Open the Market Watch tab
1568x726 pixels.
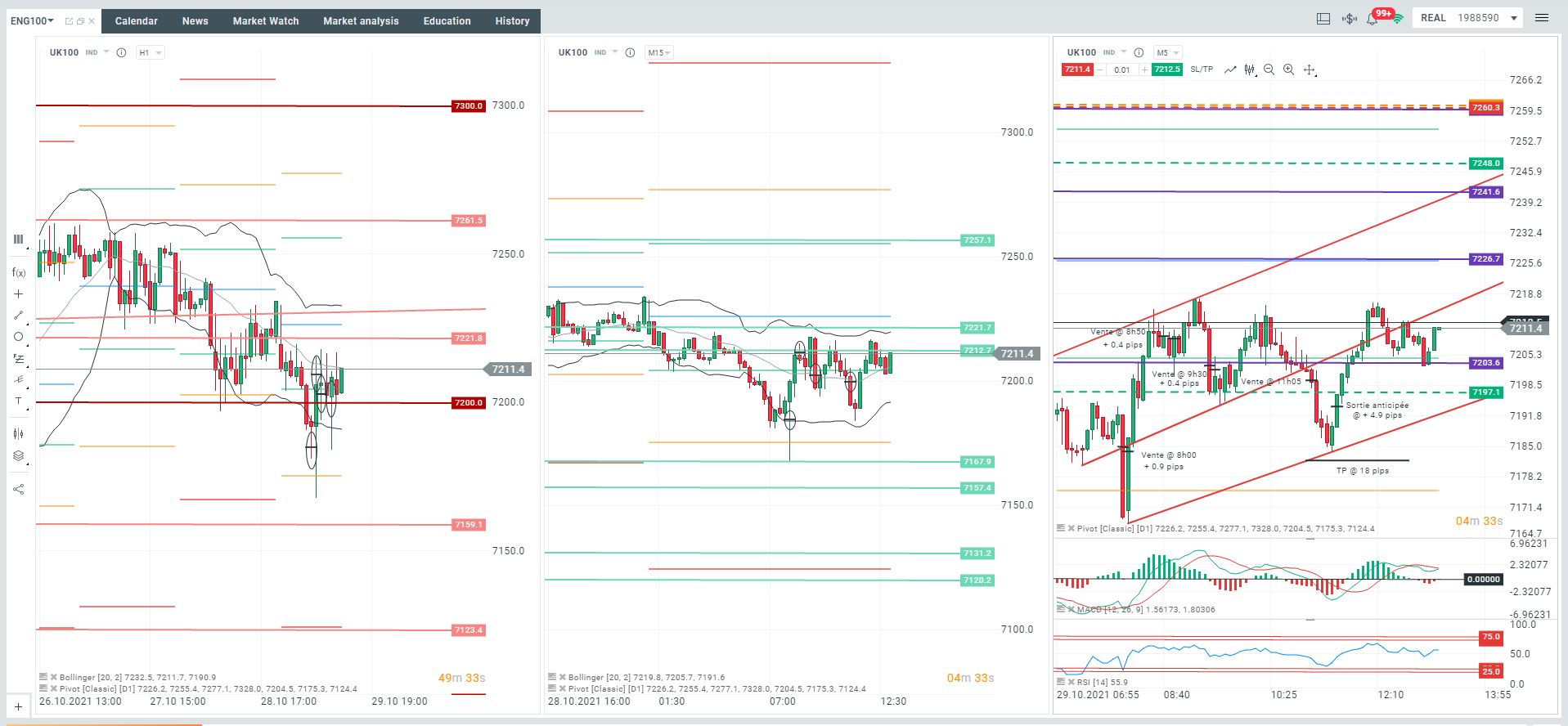tap(266, 21)
